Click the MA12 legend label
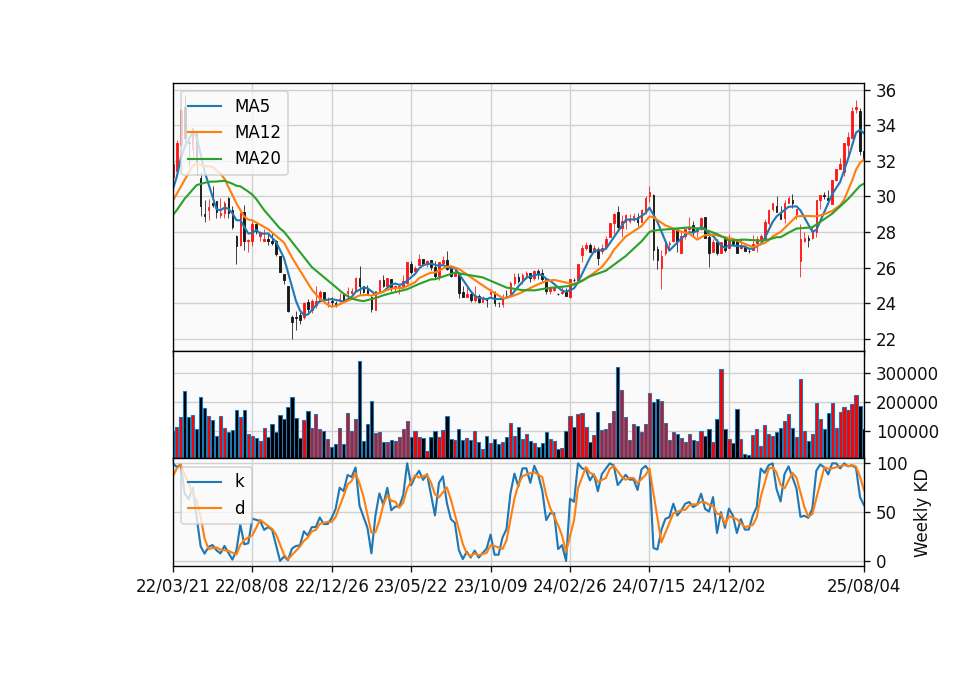The height and width of the screenshot is (690, 960). 257,132
